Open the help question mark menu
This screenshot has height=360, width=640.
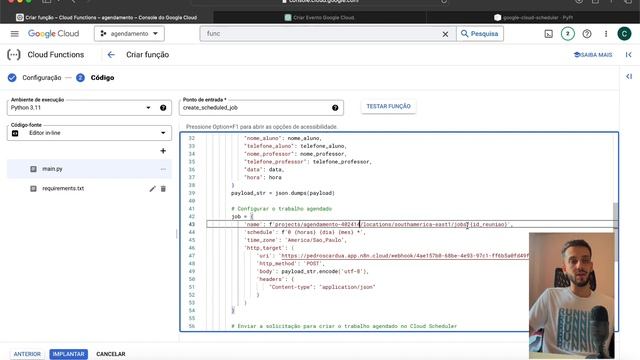[x=587, y=34]
